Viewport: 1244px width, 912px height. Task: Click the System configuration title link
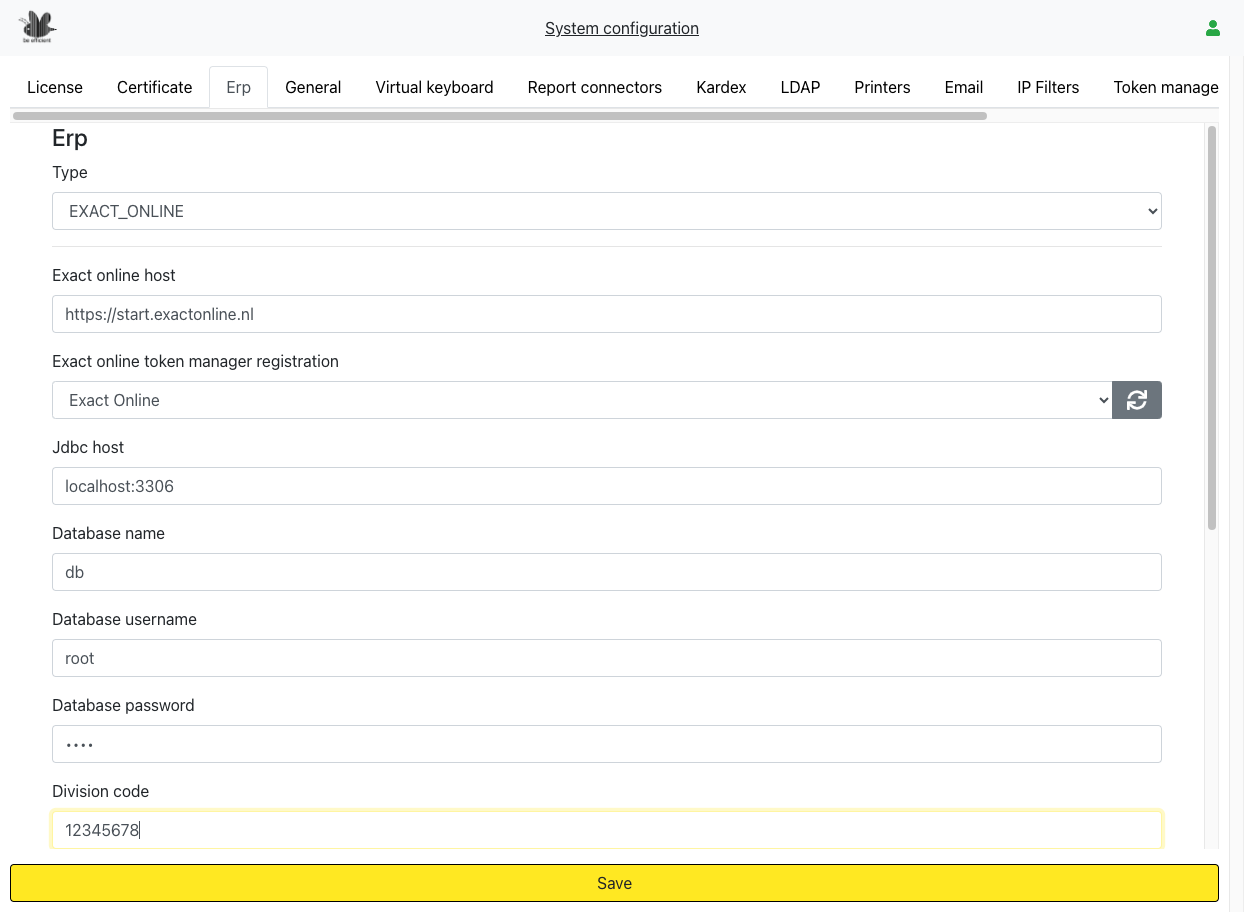coord(621,28)
